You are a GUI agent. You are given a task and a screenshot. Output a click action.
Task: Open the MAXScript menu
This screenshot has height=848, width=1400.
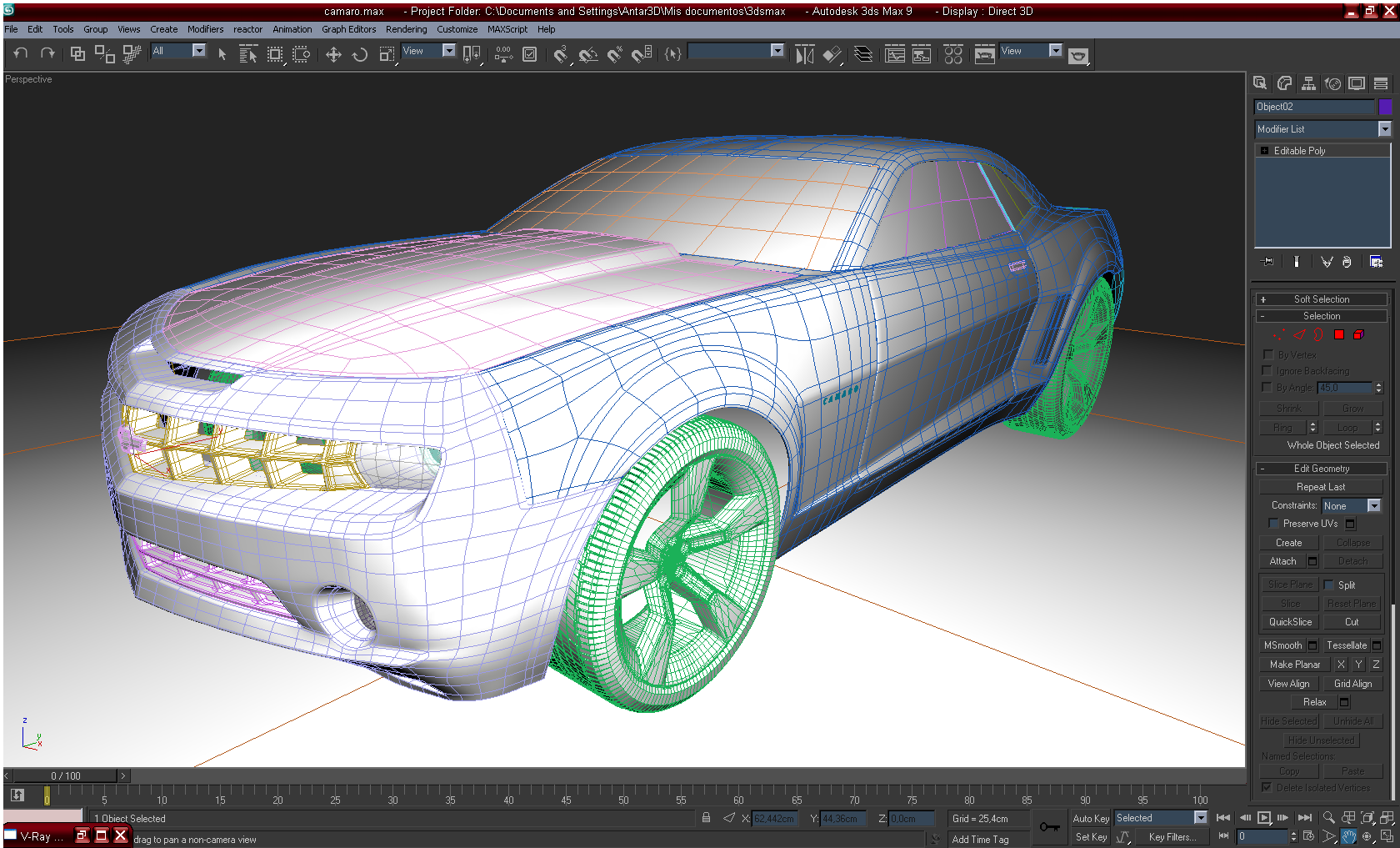(x=507, y=29)
